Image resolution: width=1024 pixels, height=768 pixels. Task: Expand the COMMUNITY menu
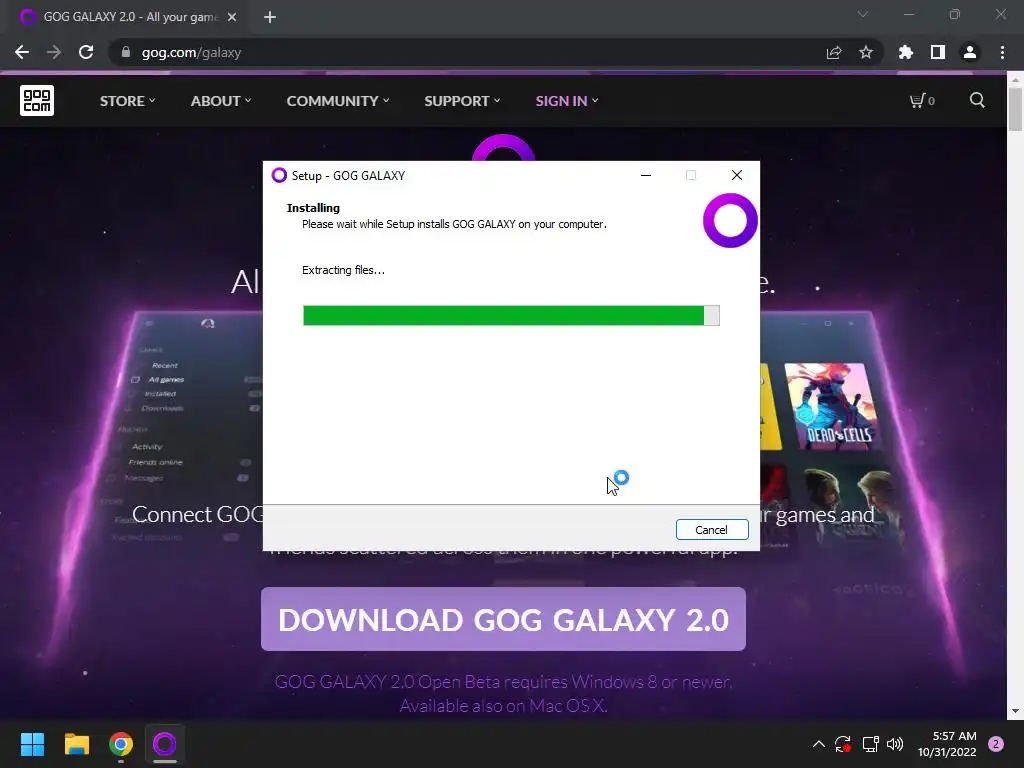[338, 101]
